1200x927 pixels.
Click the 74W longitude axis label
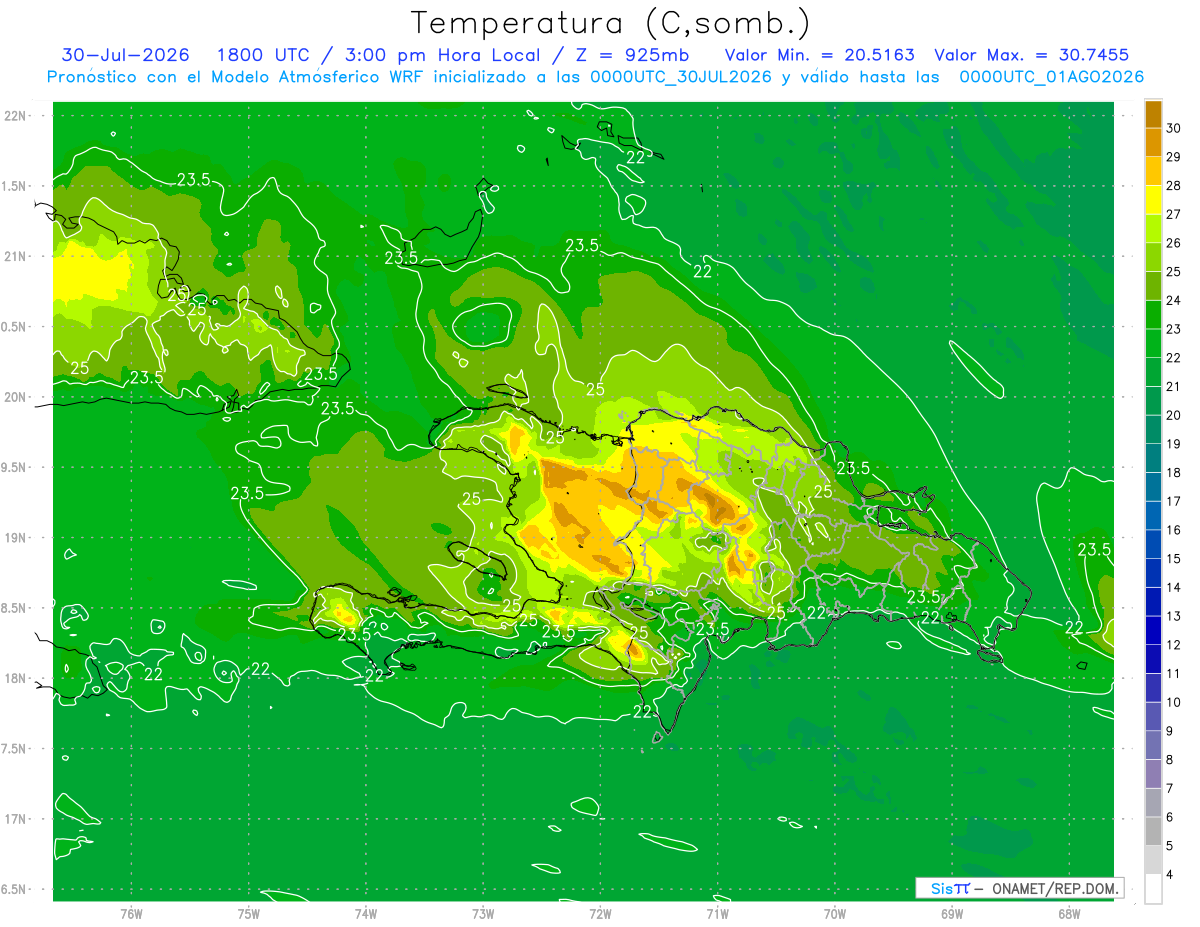click(365, 914)
